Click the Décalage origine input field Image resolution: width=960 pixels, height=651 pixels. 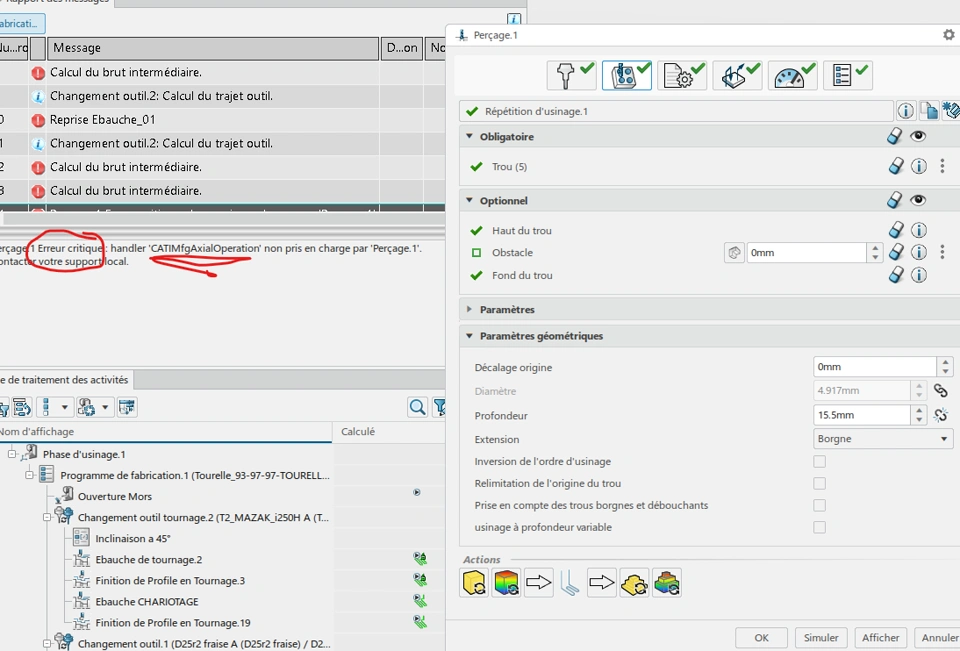[x=875, y=367]
